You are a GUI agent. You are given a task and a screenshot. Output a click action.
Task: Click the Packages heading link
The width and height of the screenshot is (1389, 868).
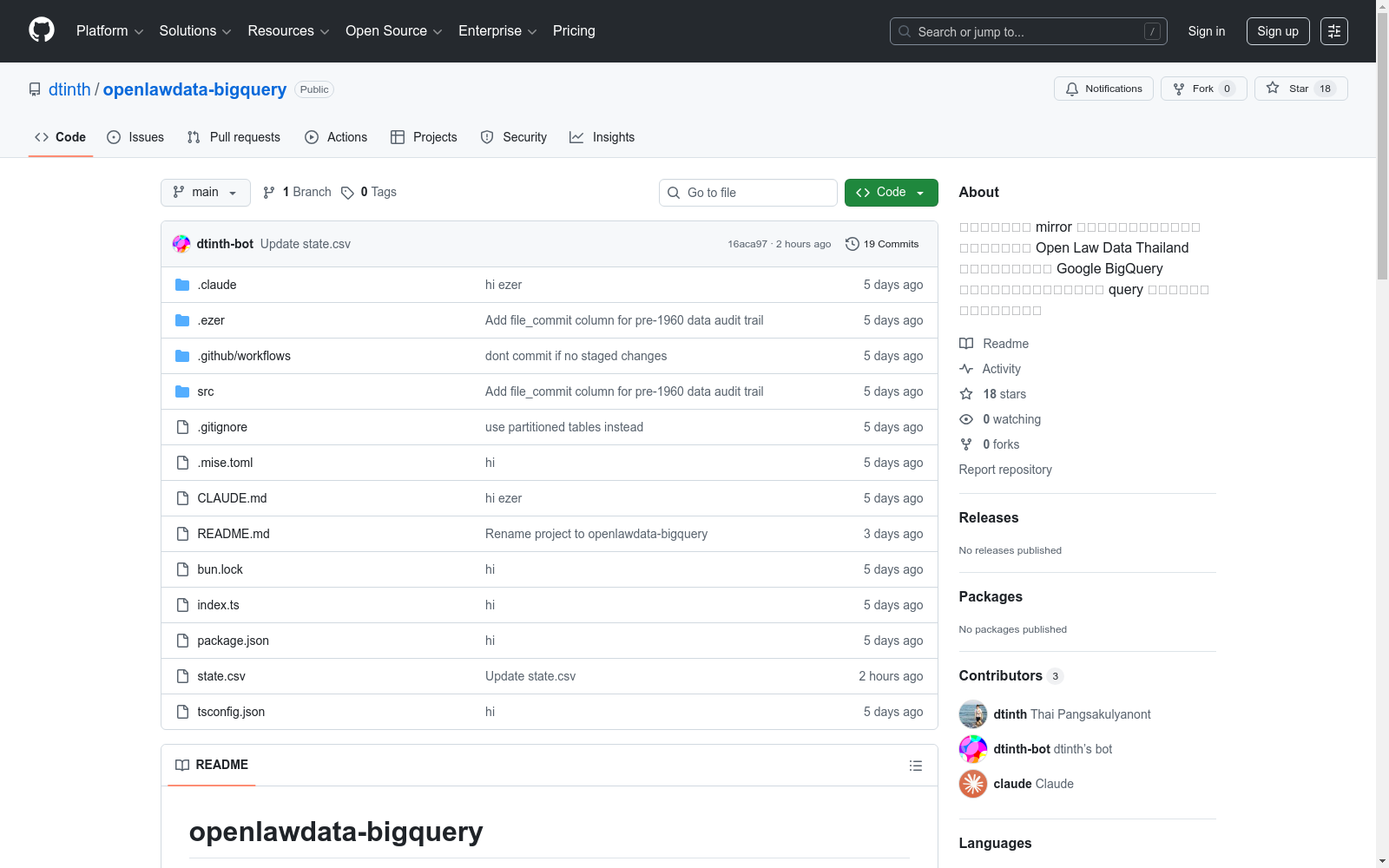click(x=991, y=596)
